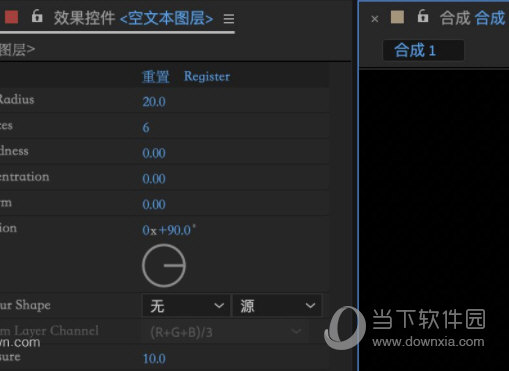The image size is (509, 371).
Task: Click the value 10.0 at the bottom
Action: click(154, 359)
